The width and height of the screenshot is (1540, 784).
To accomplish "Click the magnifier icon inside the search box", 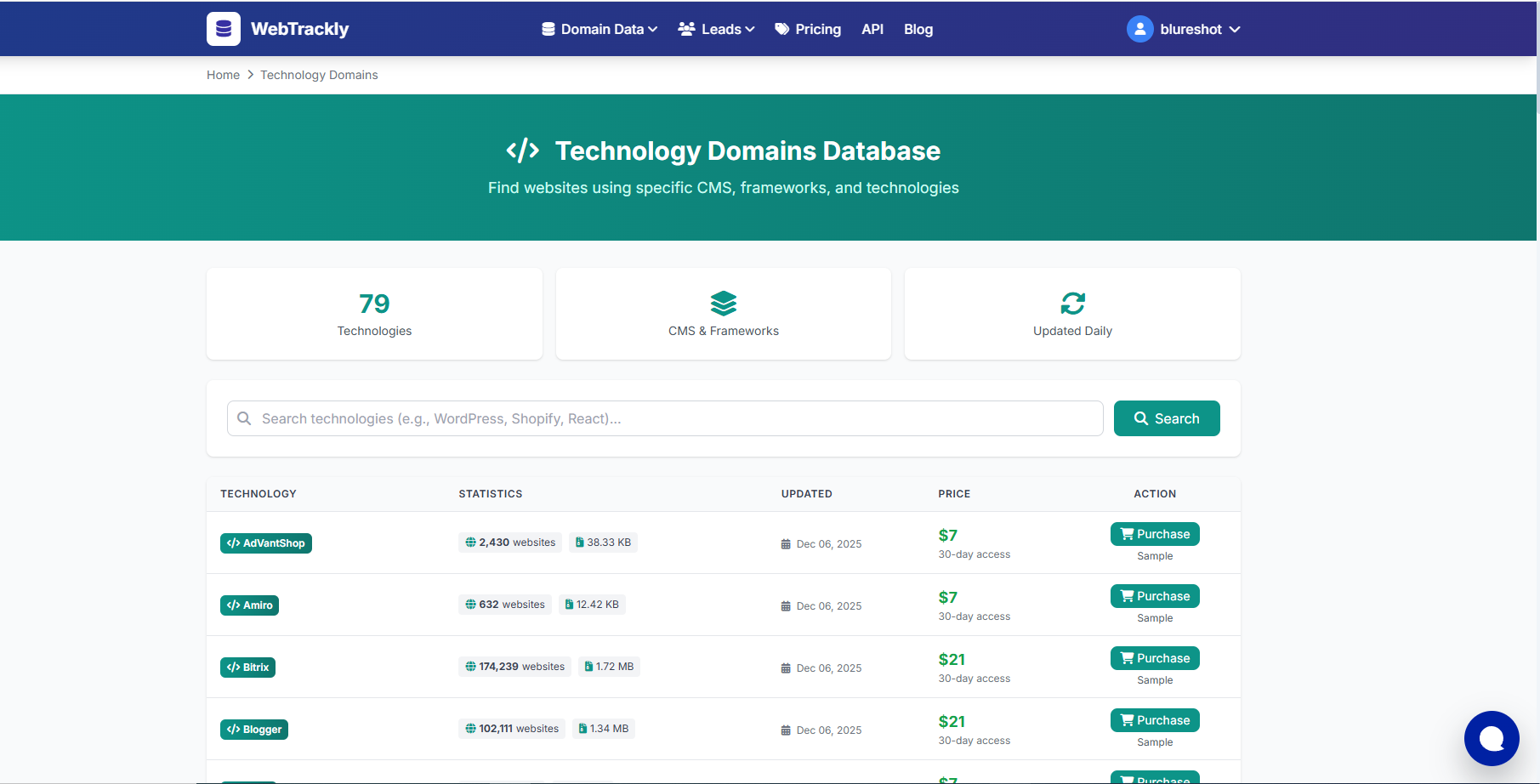I will coord(244,418).
